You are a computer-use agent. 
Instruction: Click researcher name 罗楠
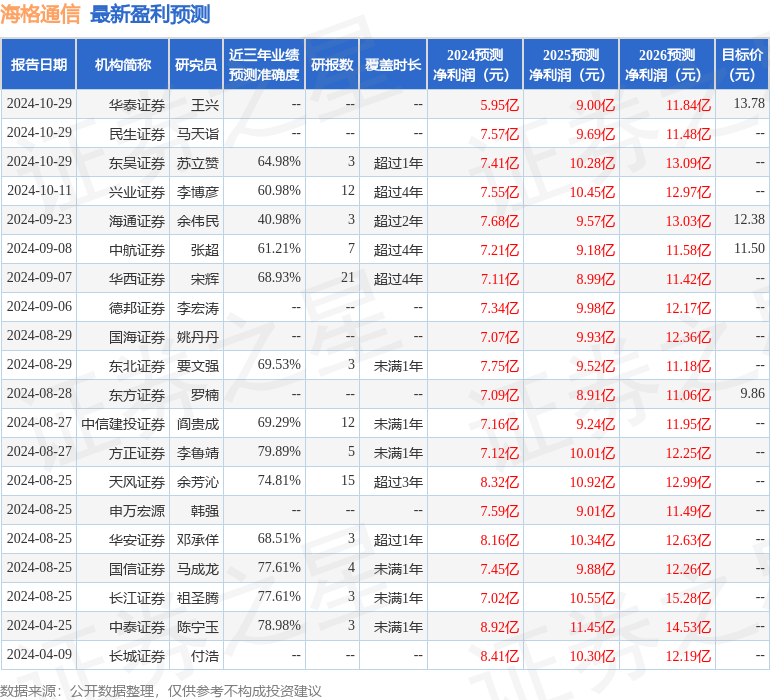click(x=205, y=395)
